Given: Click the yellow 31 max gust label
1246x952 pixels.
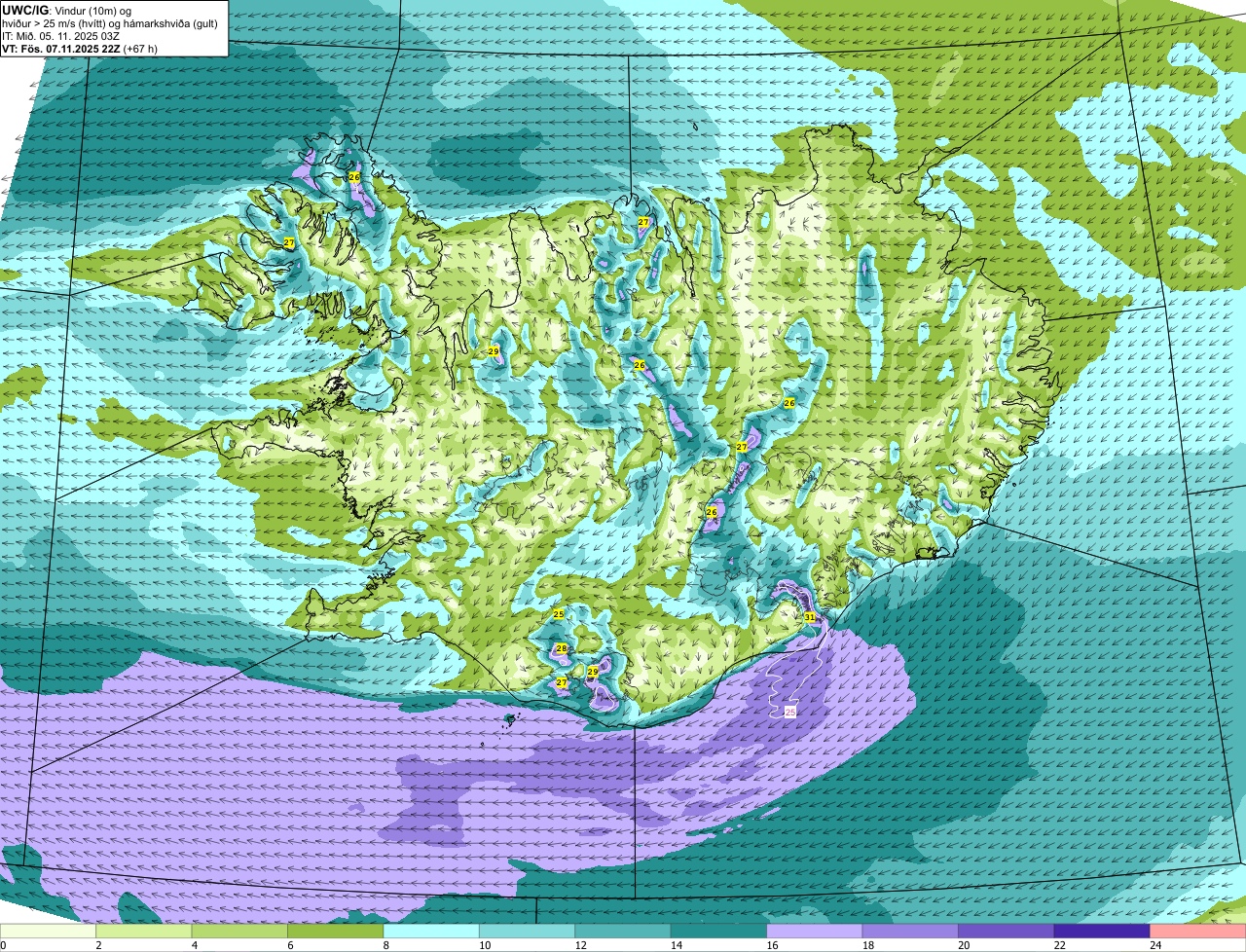Looking at the screenshot, I should coord(810,617).
